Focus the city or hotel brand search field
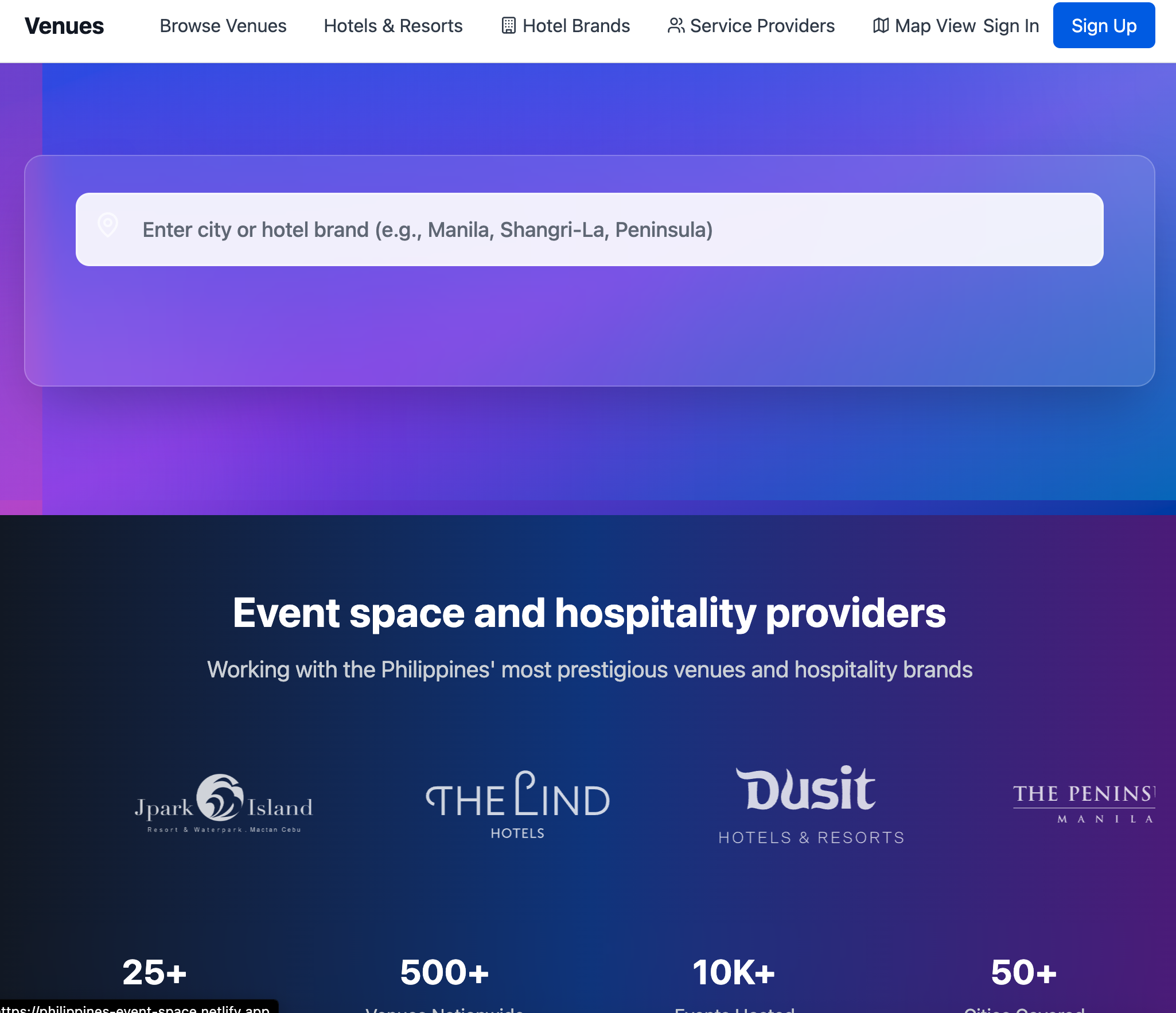Screen dimensions: 1176x1013 tap(589, 229)
